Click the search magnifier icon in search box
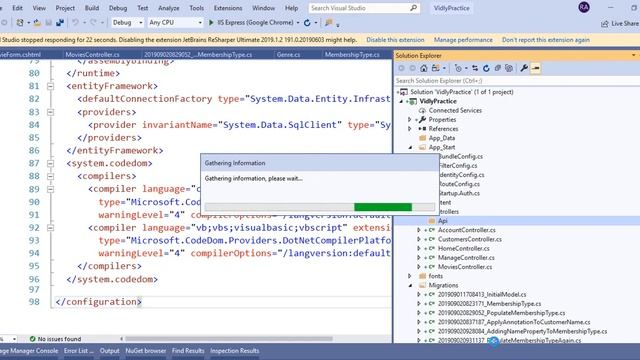 click(413, 8)
